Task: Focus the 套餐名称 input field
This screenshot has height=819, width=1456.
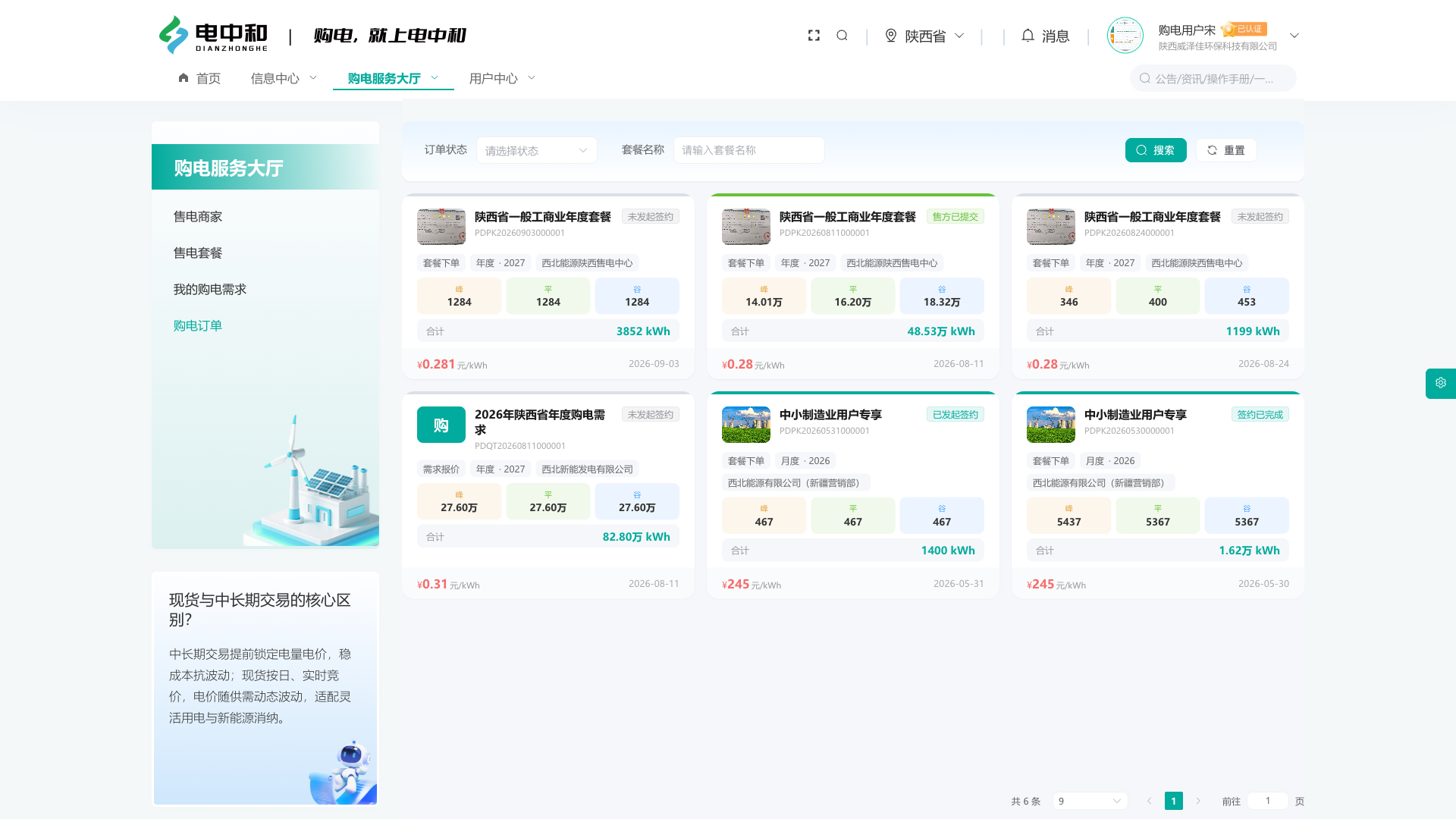Action: 749,150
